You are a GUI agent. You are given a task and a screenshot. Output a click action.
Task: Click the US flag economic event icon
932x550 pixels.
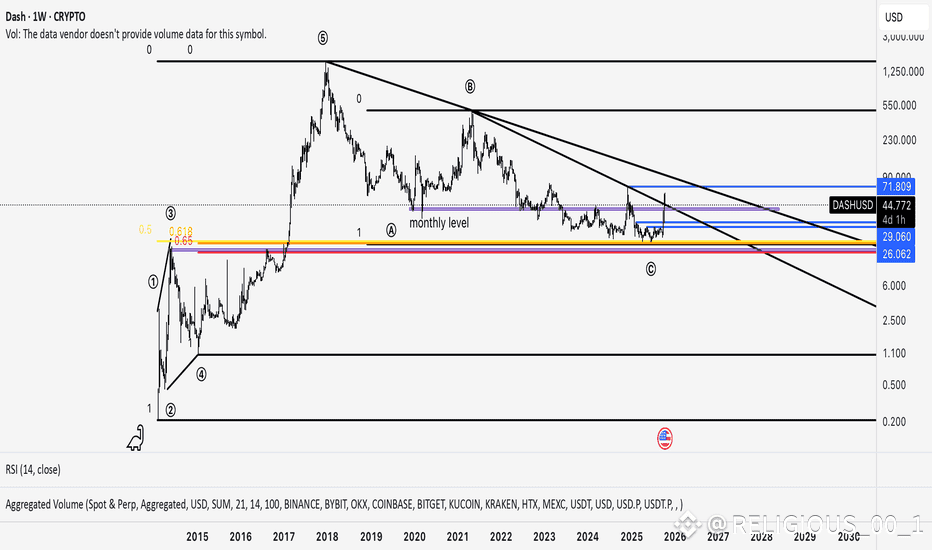tap(665, 439)
